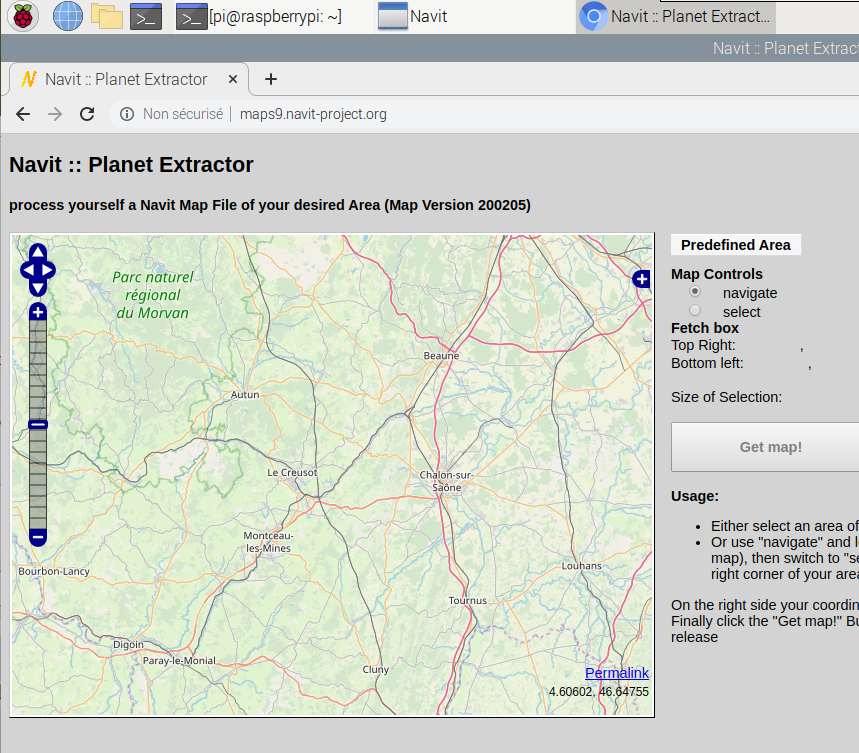859x753 pixels.
Task: Click the Cluny label on the map
Action: (x=376, y=669)
